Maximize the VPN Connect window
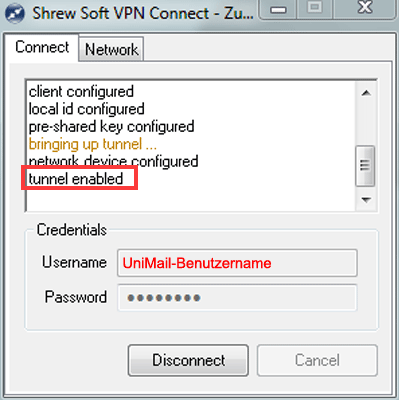This screenshot has width=399, height=400. (x=315, y=9)
